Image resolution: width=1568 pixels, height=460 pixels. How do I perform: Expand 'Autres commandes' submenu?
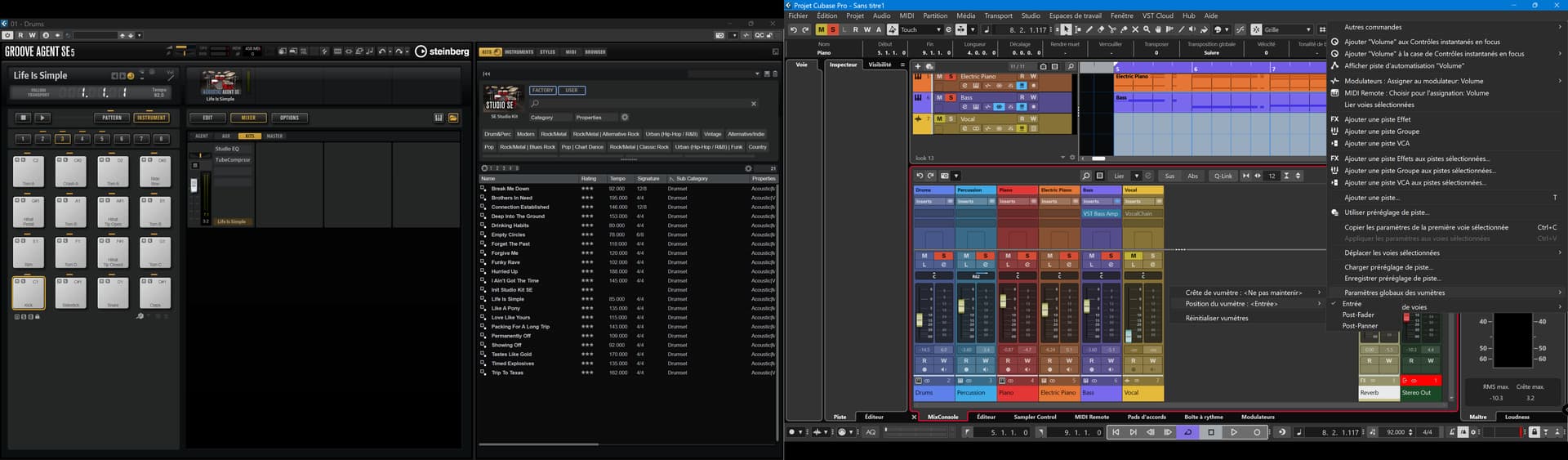pyautogui.click(x=1445, y=27)
